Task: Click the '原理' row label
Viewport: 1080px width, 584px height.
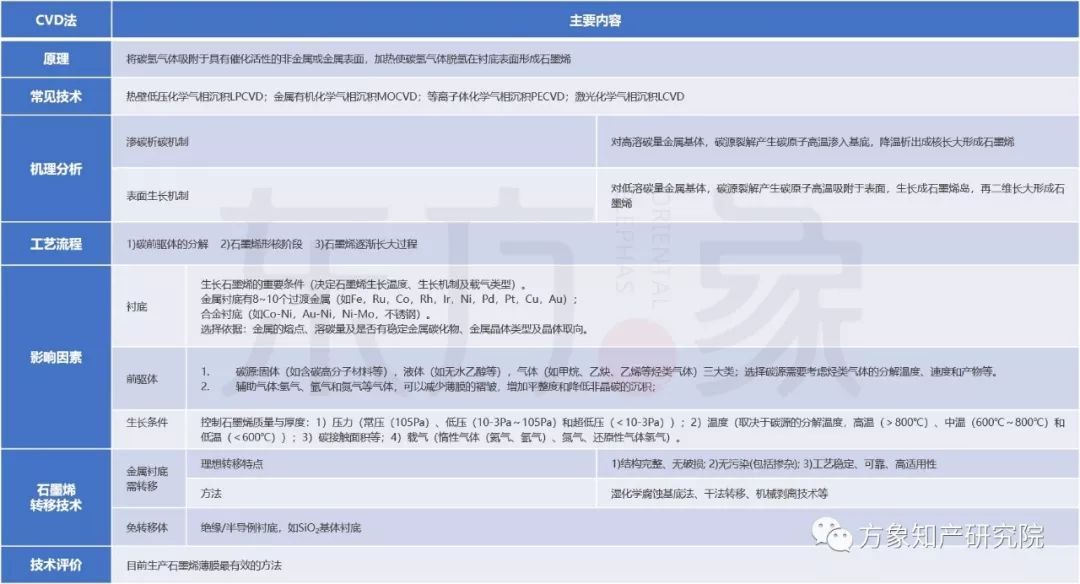Action: 56,59
